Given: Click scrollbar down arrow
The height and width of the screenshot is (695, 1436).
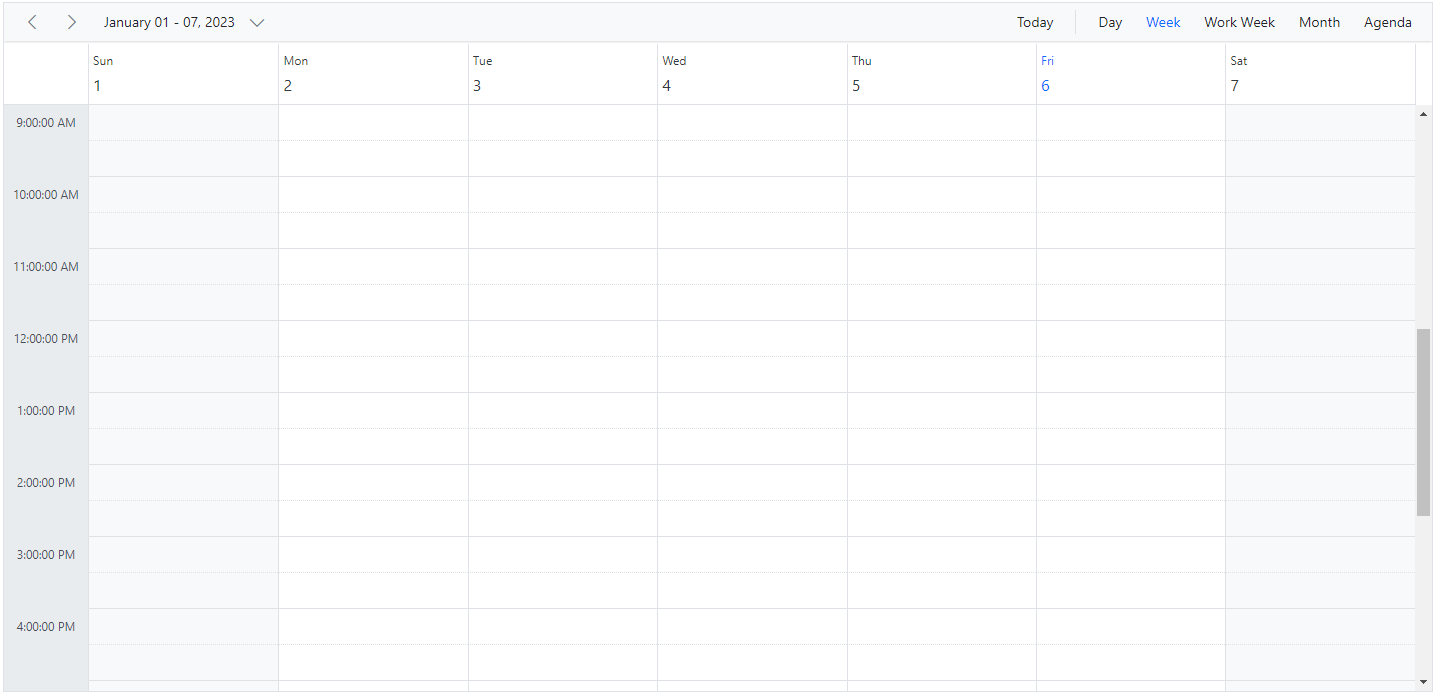Looking at the screenshot, I should tap(1424, 682).
